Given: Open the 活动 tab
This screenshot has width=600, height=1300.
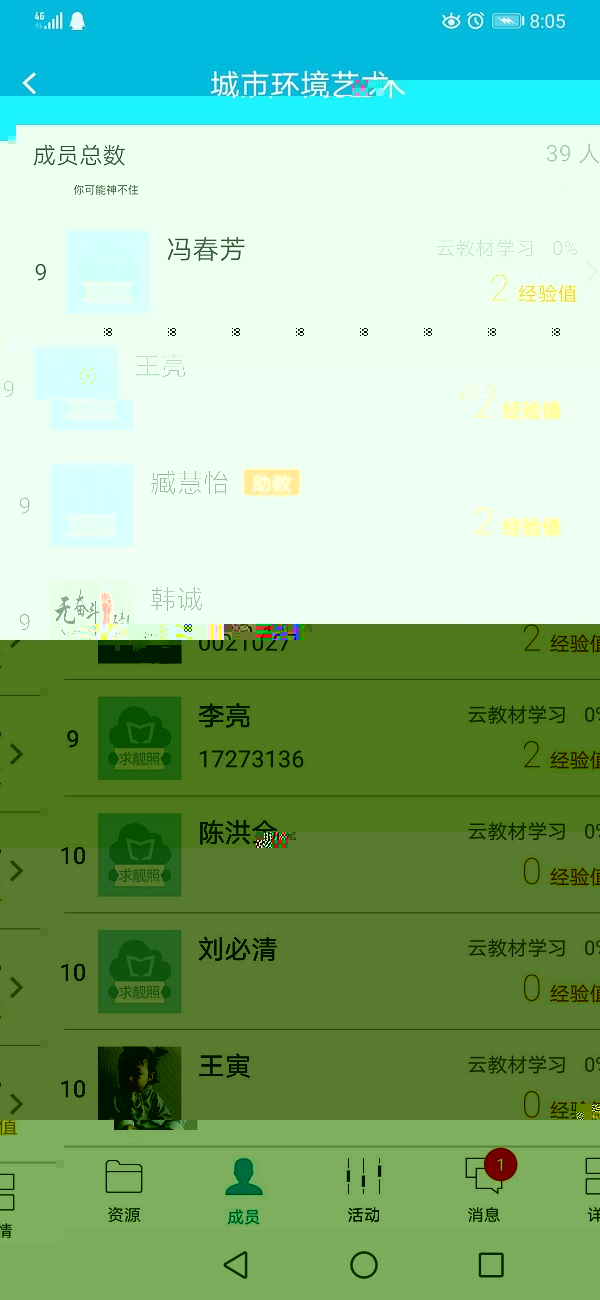Looking at the screenshot, I should (x=364, y=1191).
